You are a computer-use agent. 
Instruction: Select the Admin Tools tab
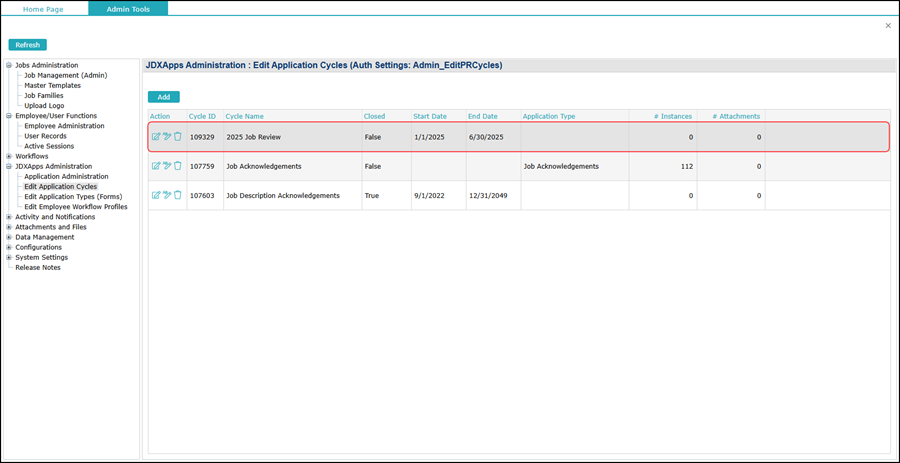[x=128, y=9]
